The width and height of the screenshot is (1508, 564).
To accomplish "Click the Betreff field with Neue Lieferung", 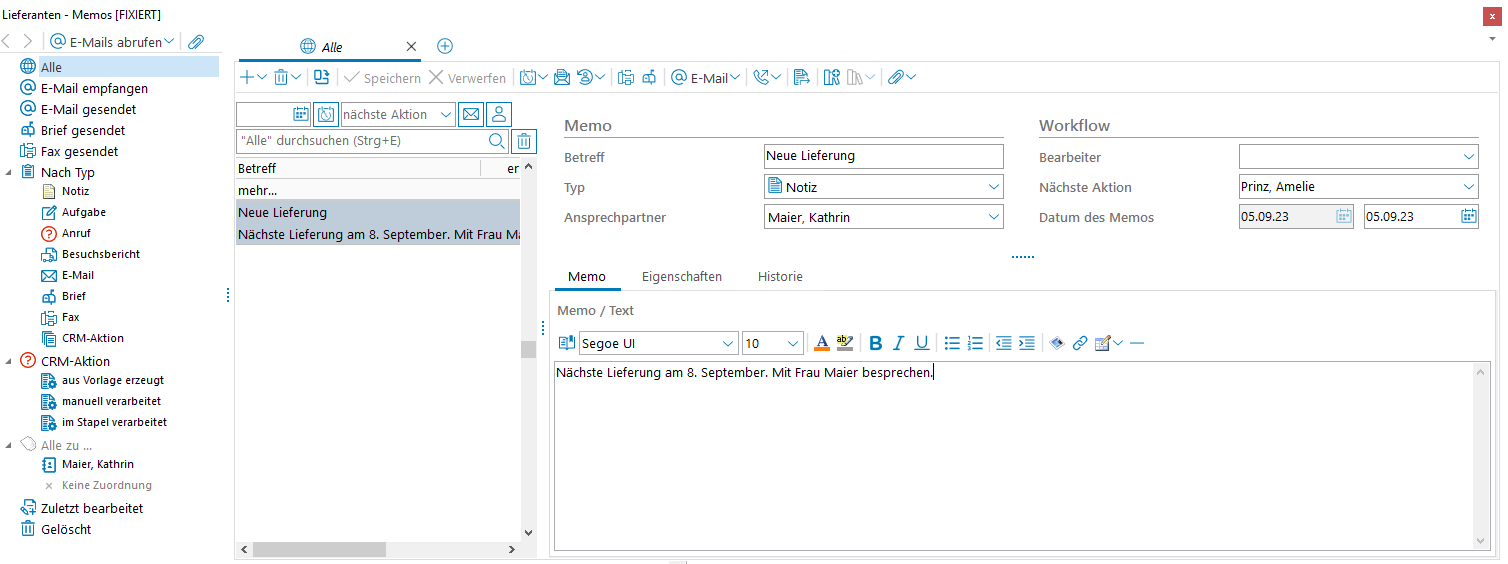I will click(882, 156).
